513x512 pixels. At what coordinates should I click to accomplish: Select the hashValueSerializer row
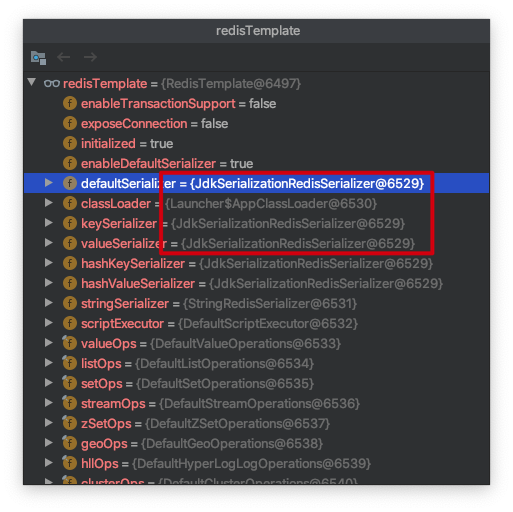(256, 283)
